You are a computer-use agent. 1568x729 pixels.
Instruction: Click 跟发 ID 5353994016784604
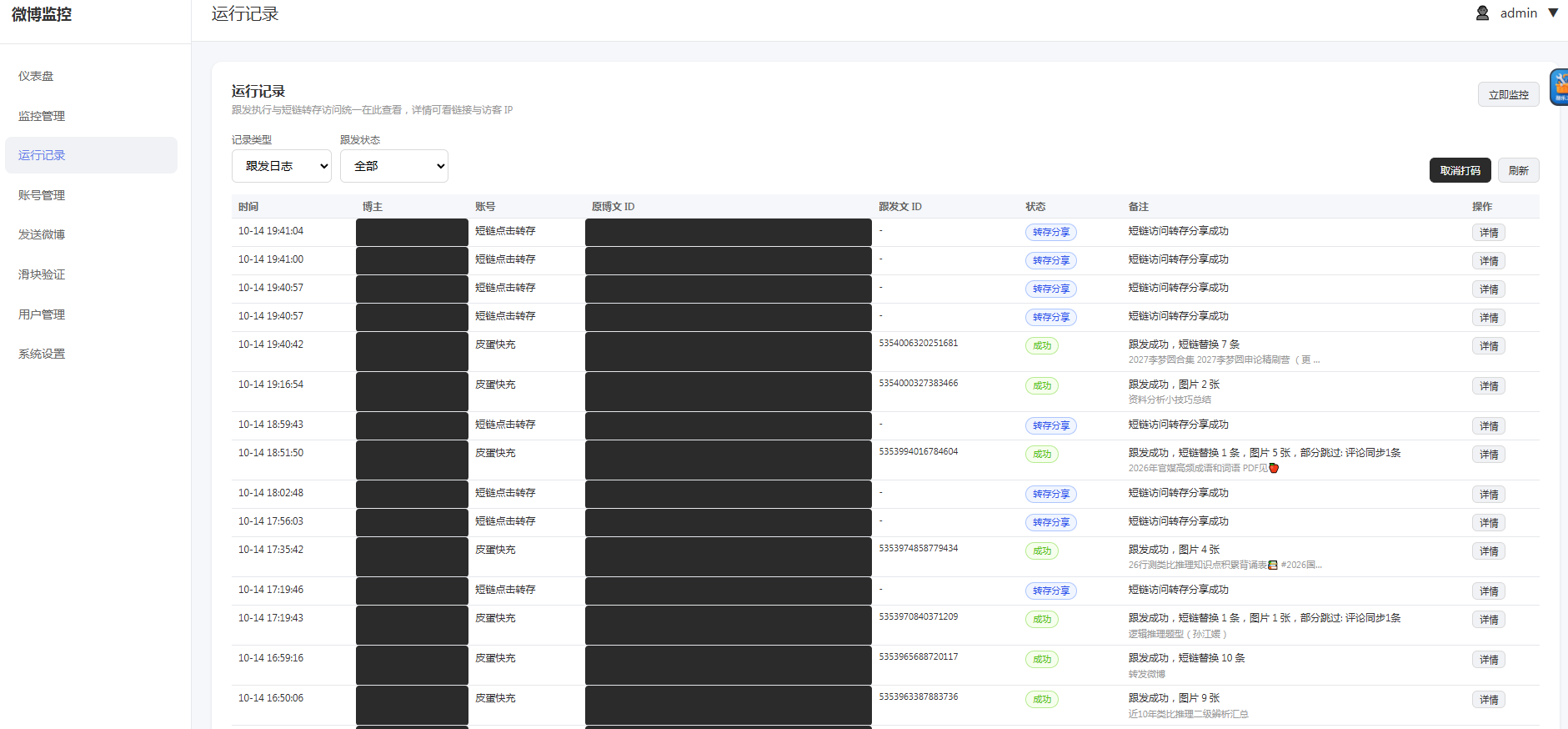tap(919, 451)
